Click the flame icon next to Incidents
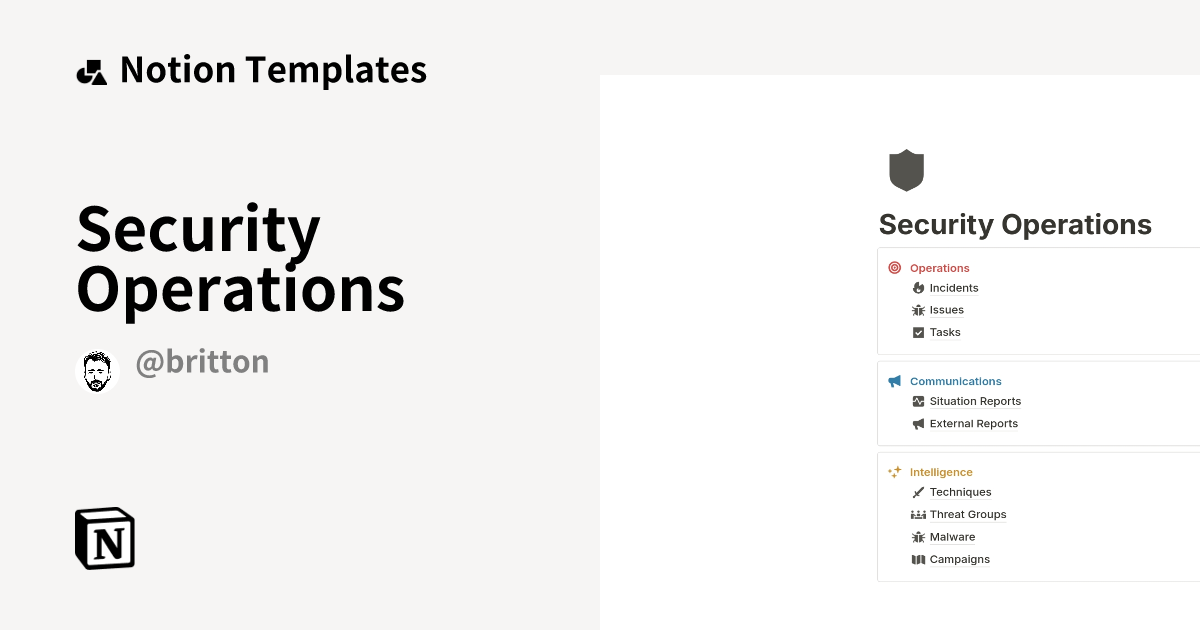The width and height of the screenshot is (1200, 630). [918, 288]
